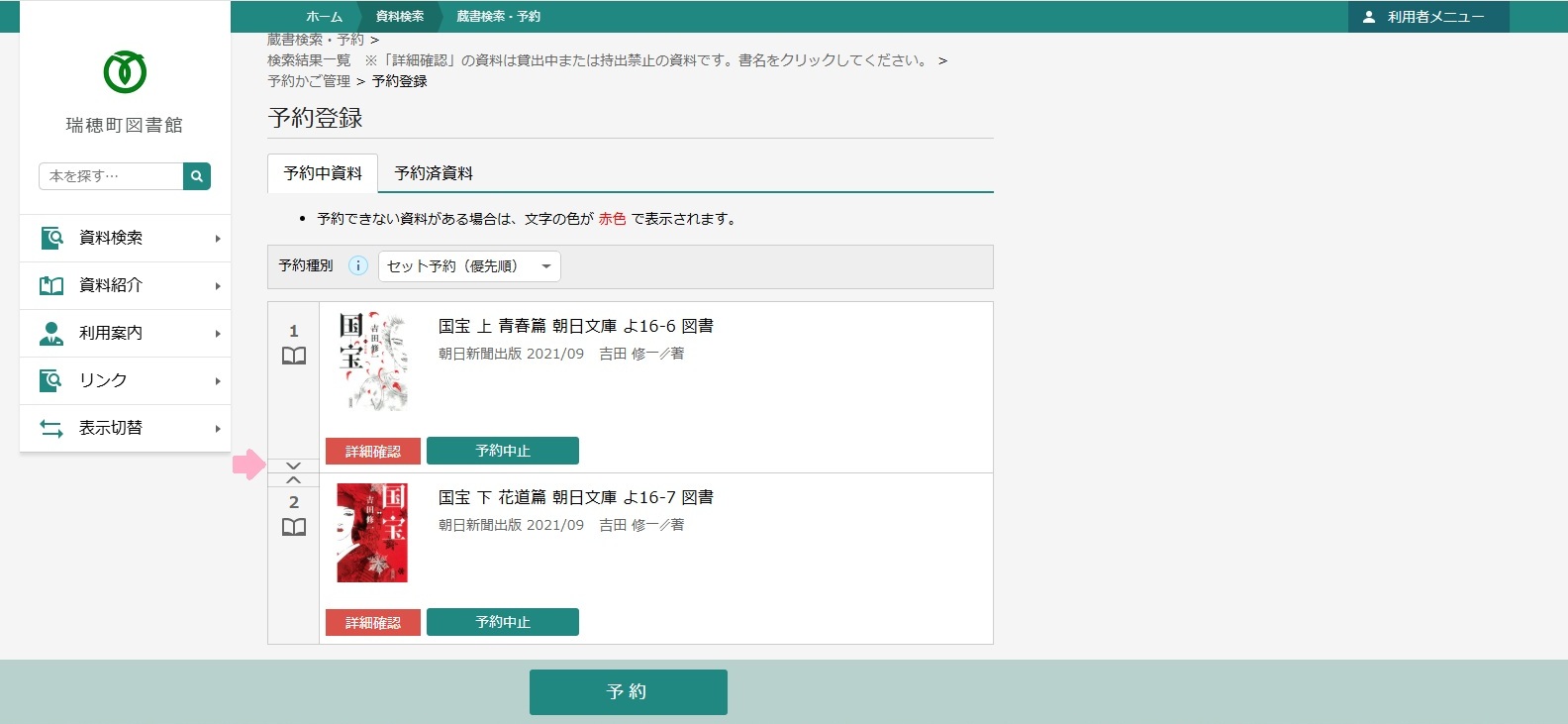Select the 予約中資料 tab
Viewport: 1568px width, 724px height.
pyautogui.click(x=323, y=173)
